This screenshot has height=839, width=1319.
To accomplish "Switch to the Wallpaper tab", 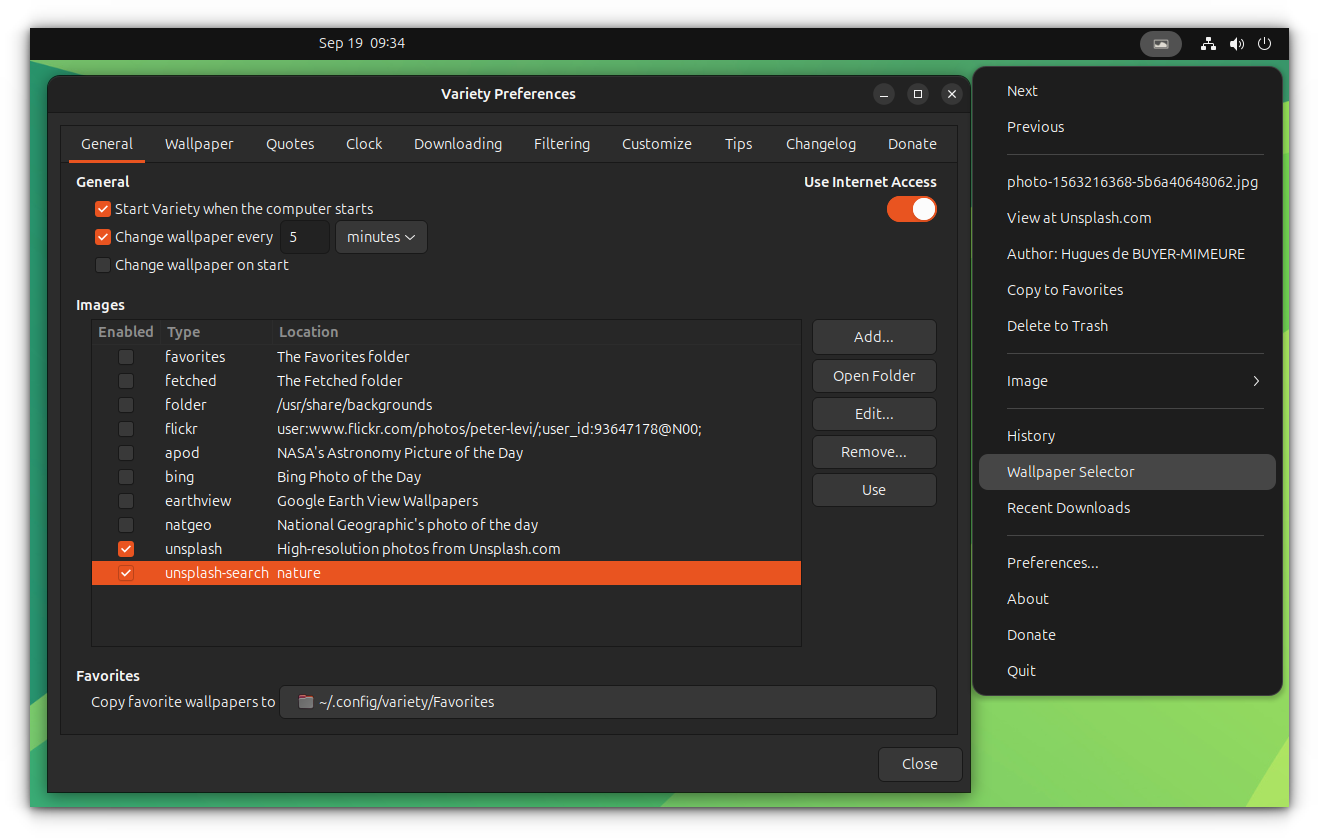I will tap(199, 143).
